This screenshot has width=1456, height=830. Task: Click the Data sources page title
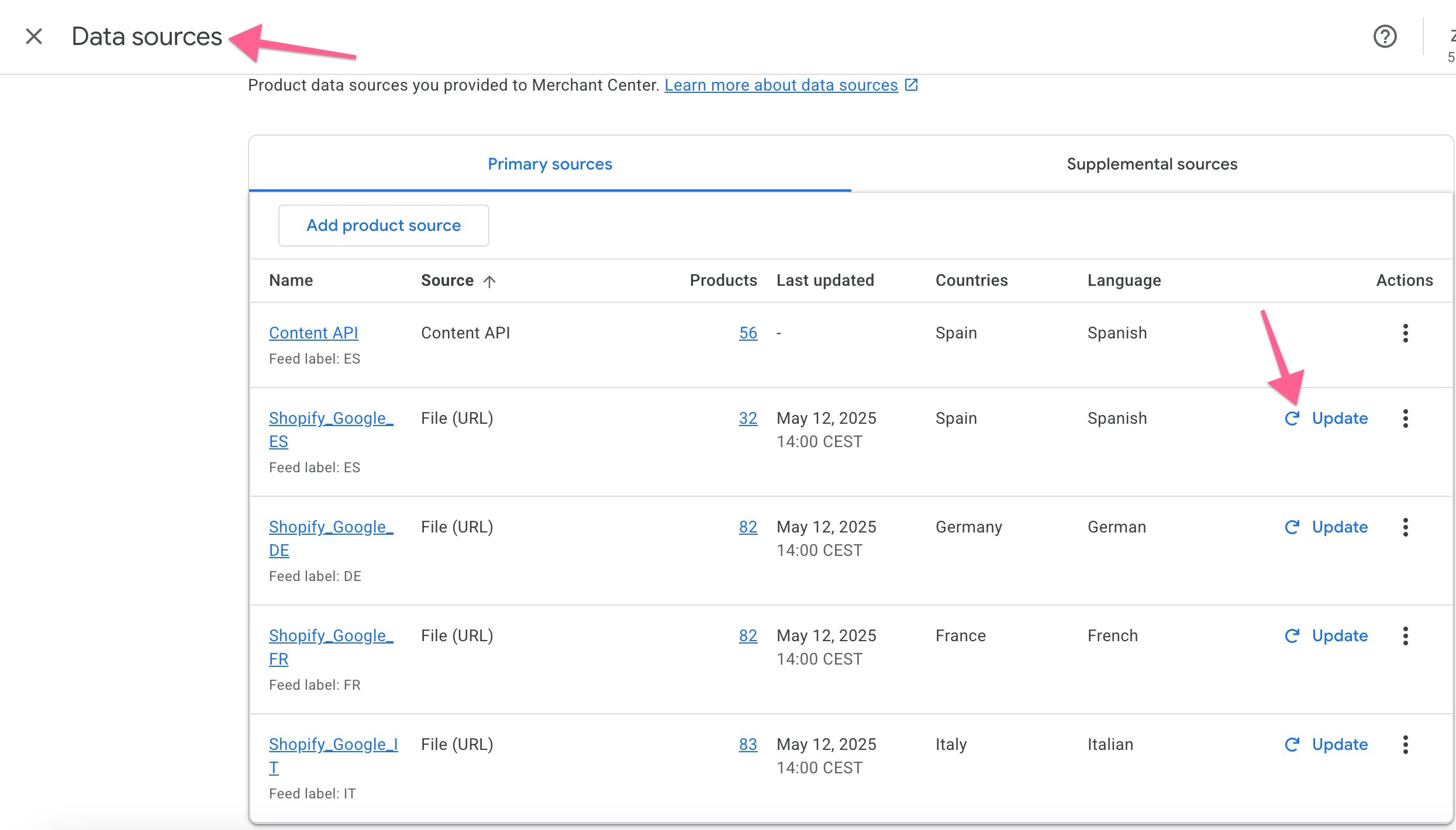[x=147, y=36]
